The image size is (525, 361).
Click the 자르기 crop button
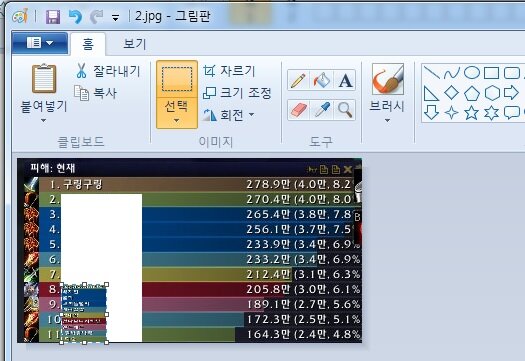[x=229, y=71]
